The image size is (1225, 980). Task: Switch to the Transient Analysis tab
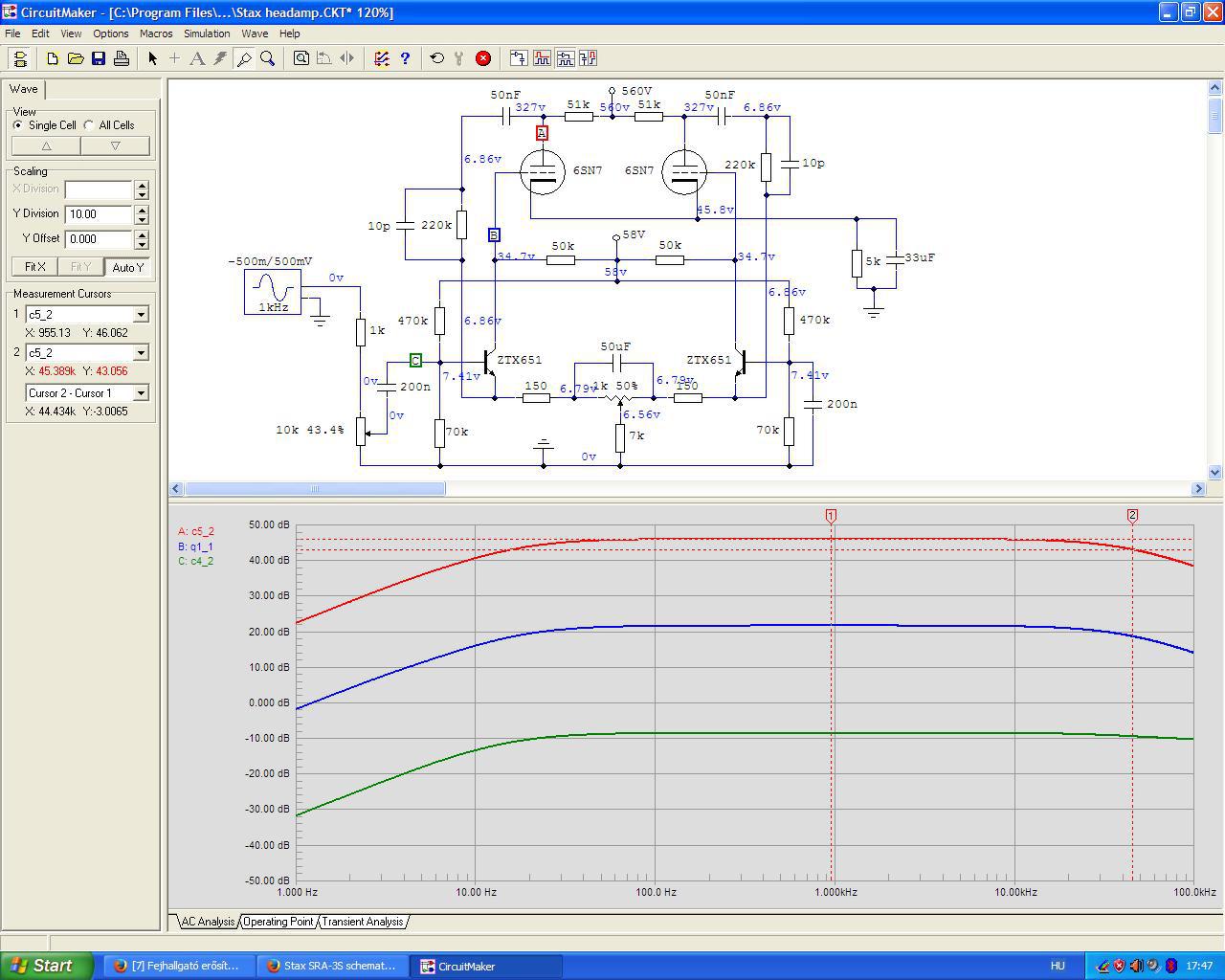pos(362,922)
